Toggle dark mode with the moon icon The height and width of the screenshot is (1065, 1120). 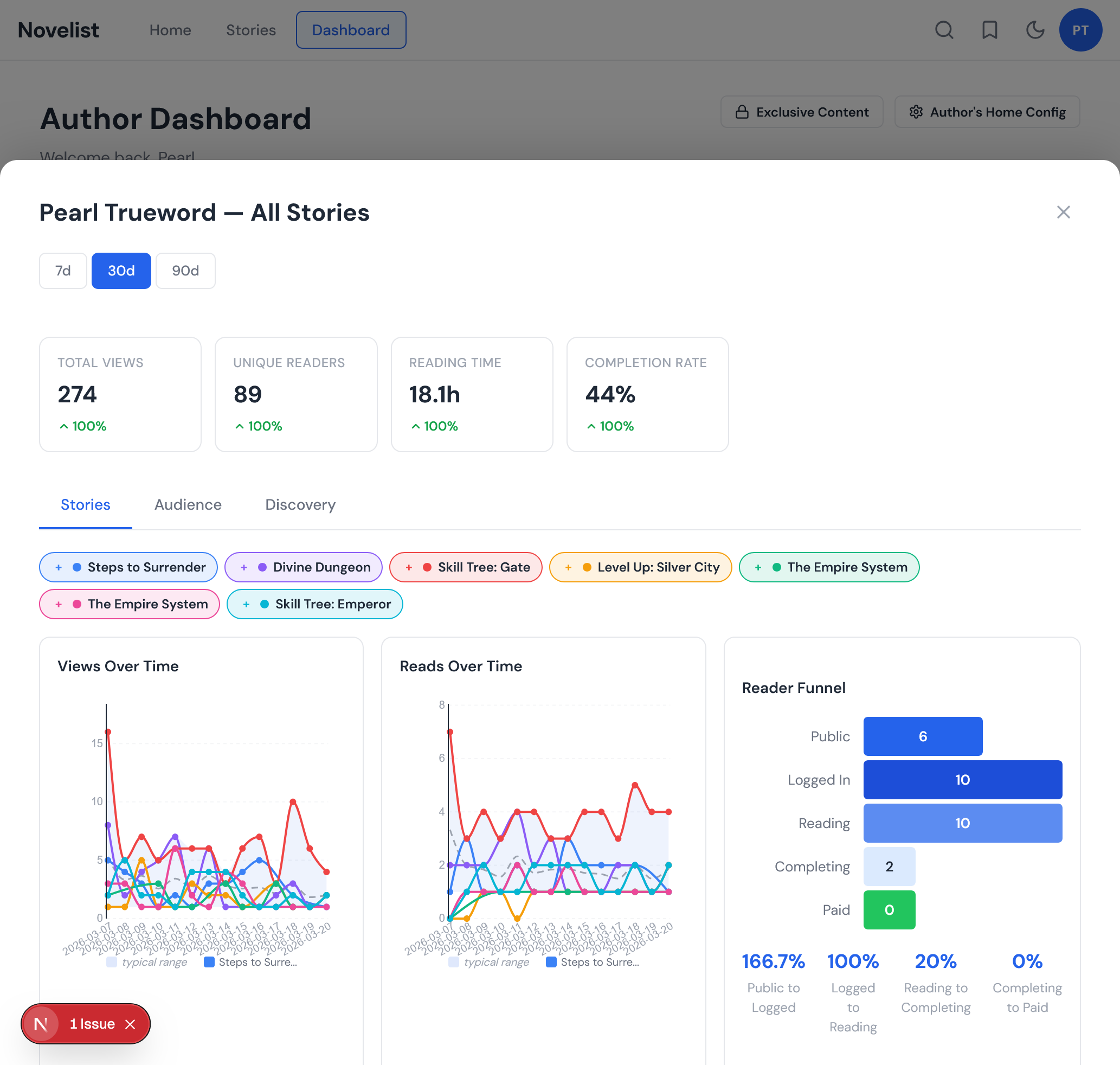(1035, 30)
